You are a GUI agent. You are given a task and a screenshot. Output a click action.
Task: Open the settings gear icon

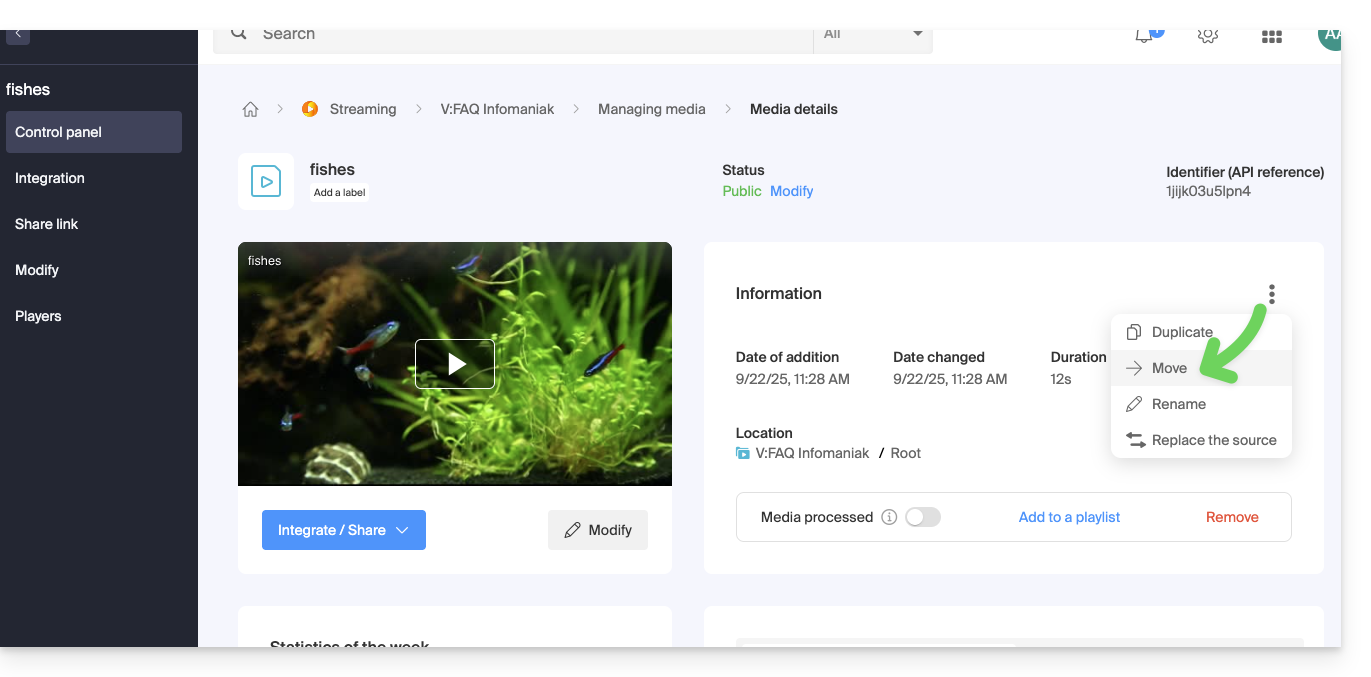(x=1207, y=36)
